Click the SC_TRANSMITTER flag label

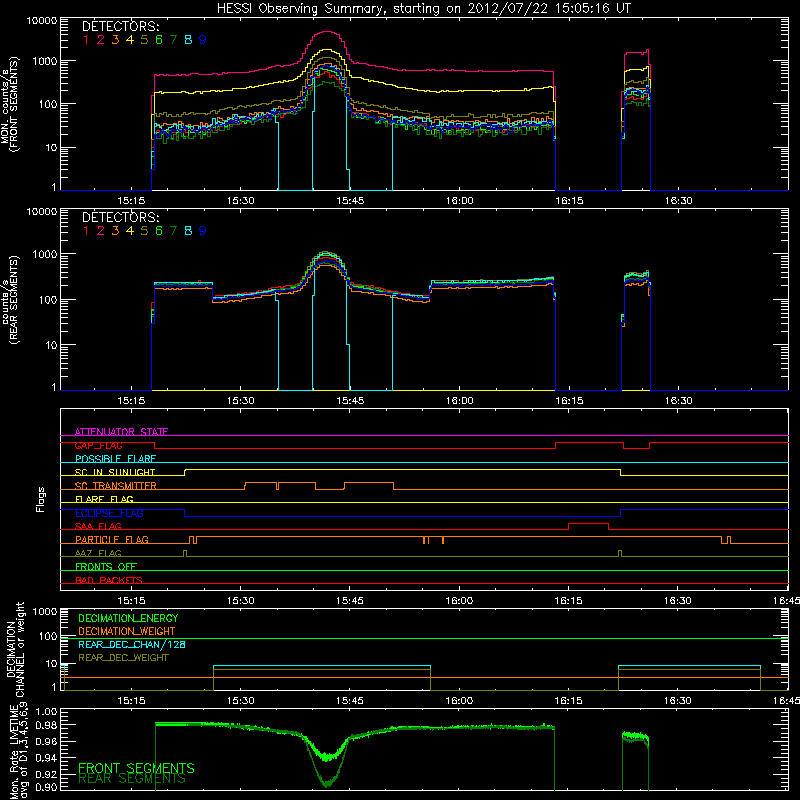116,486
